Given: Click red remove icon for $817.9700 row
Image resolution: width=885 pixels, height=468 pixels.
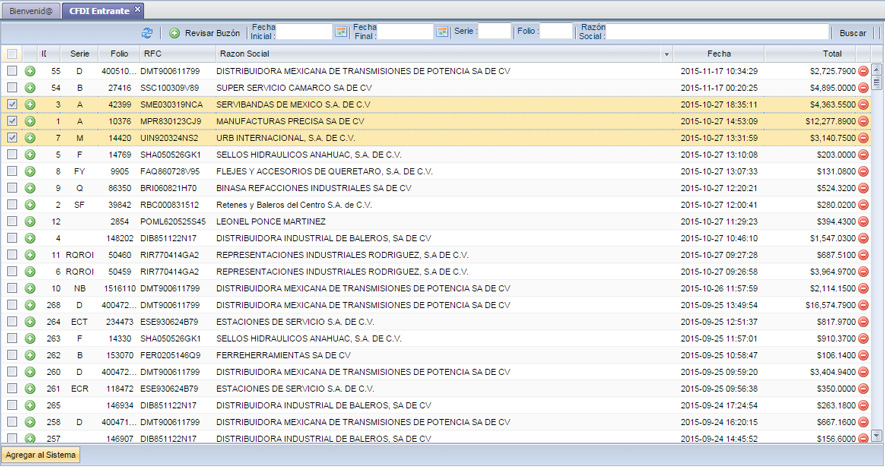Looking at the screenshot, I should tap(864, 322).
